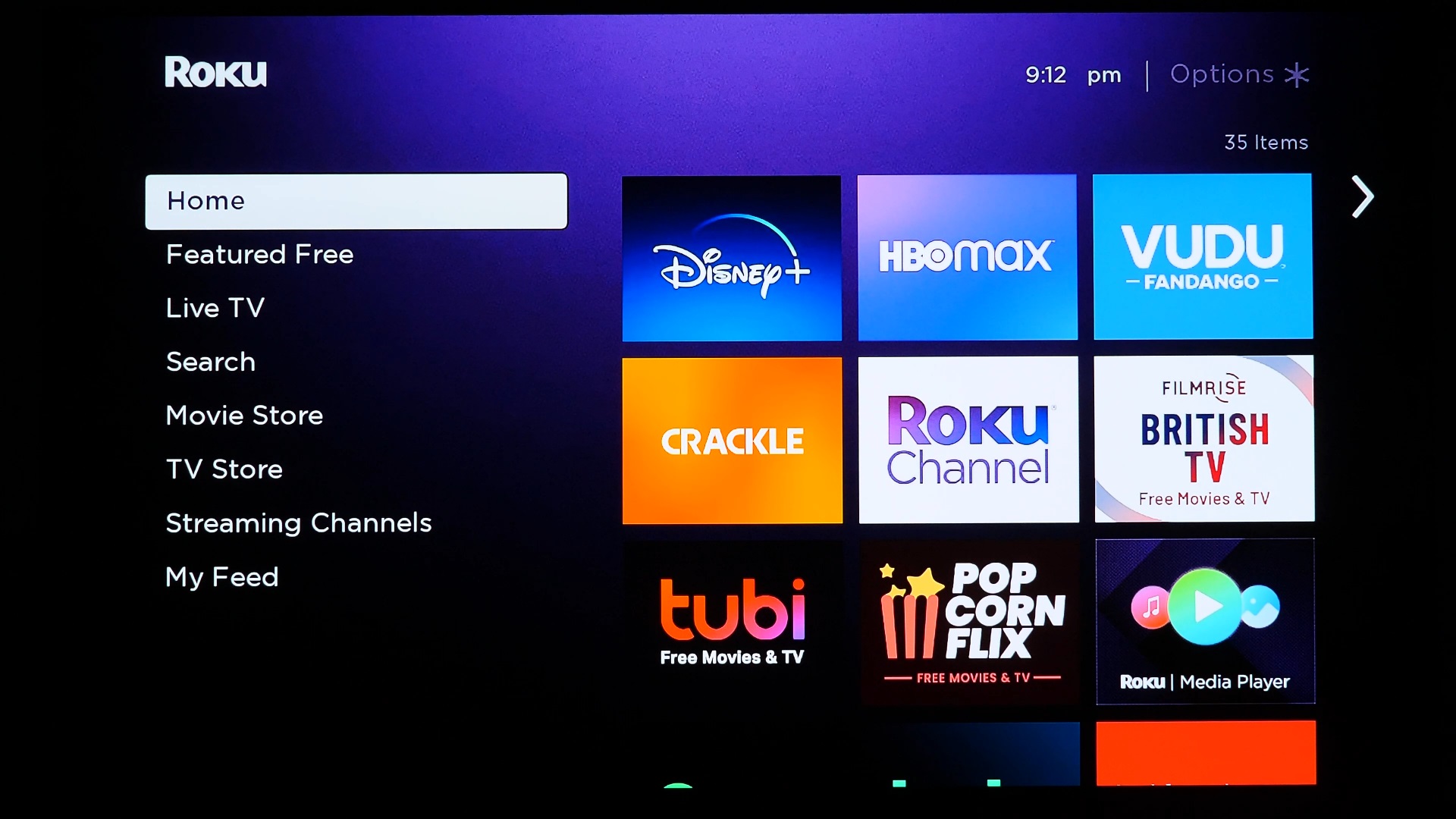Open Options settings menu
This screenshot has width=1456, height=819.
pos(1239,74)
